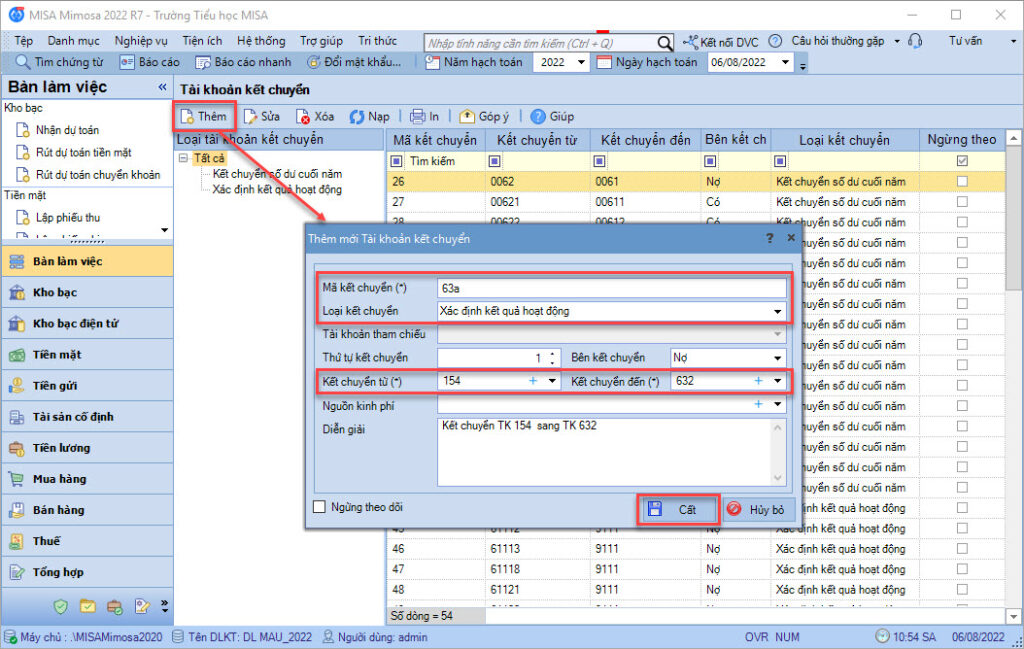Expand the Loại kết chuyển dropdown
The image size is (1024, 649).
click(778, 311)
